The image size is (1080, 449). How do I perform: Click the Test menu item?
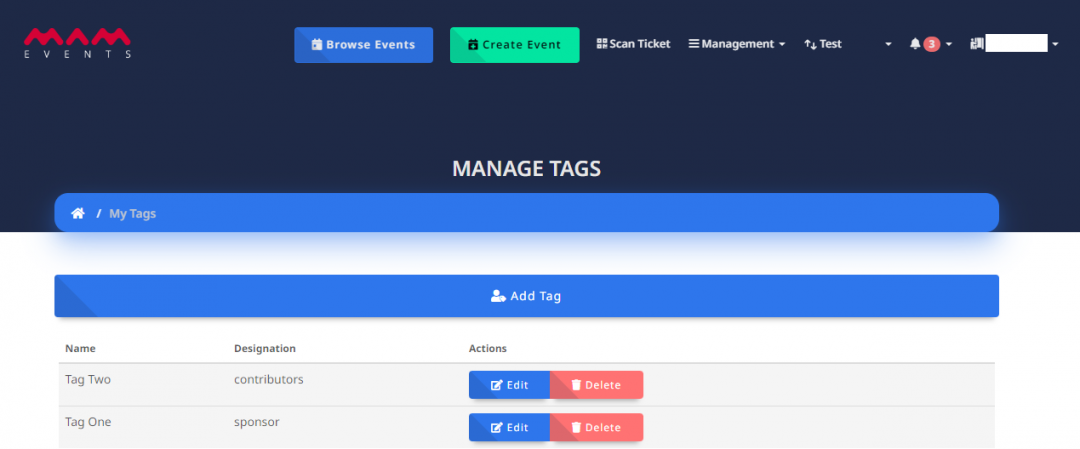(x=822, y=44)
